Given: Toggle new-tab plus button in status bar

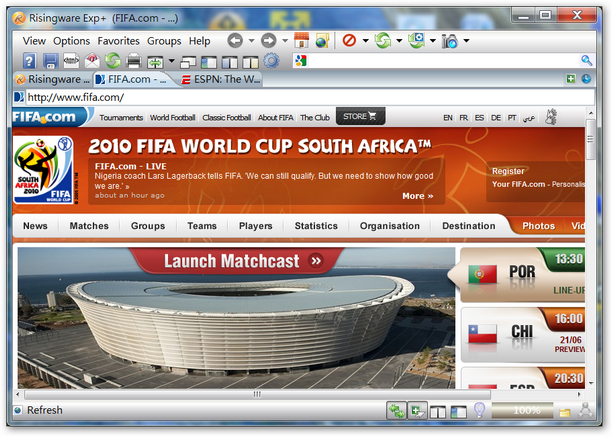Looking at the screenshot, I should [417, 411].
